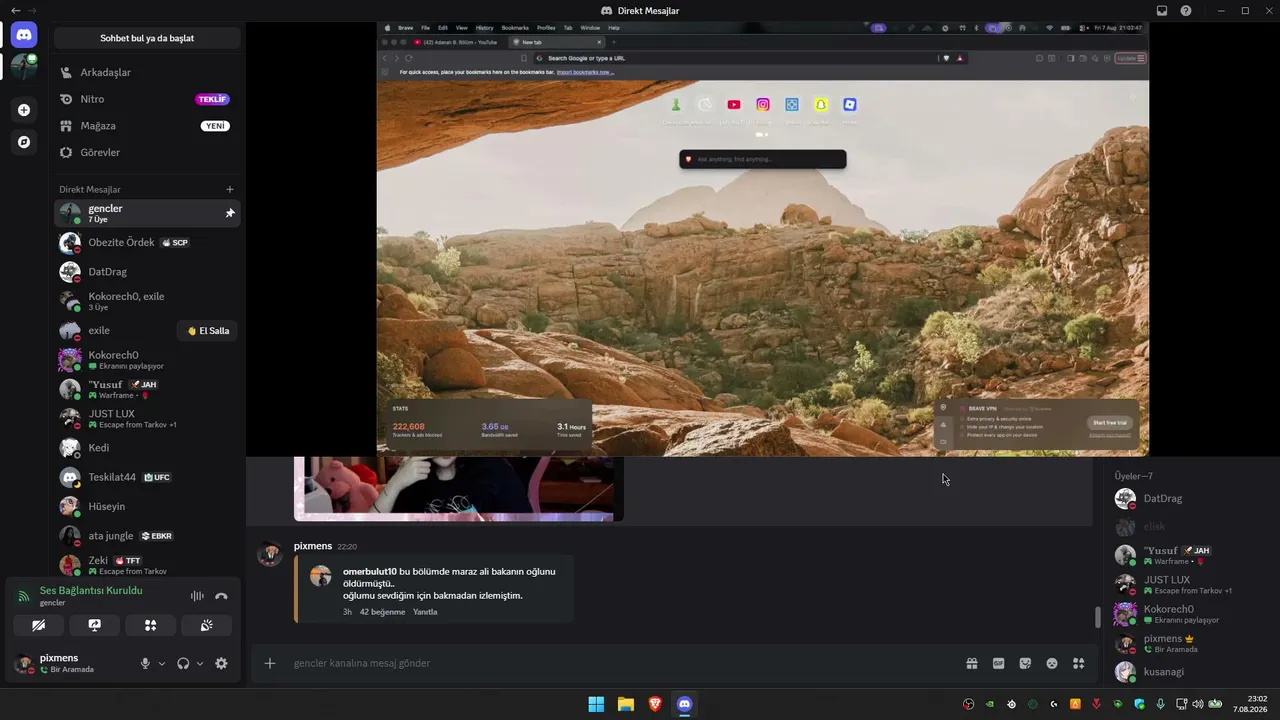This screenshot has width=1280, height=720.
Task: Open the pixmens user panel avatar
Action: pos(23,663)
